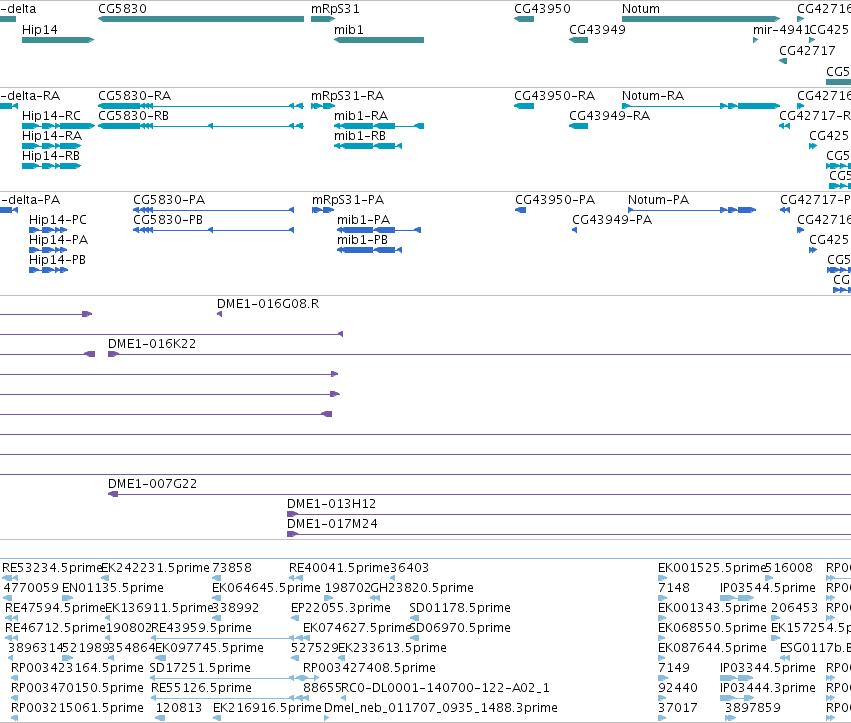Open the Dmel_neb_011707_0935_1488.3prime EST label
Viewport: 851px width, 723px height.
(x=441, y=708)
